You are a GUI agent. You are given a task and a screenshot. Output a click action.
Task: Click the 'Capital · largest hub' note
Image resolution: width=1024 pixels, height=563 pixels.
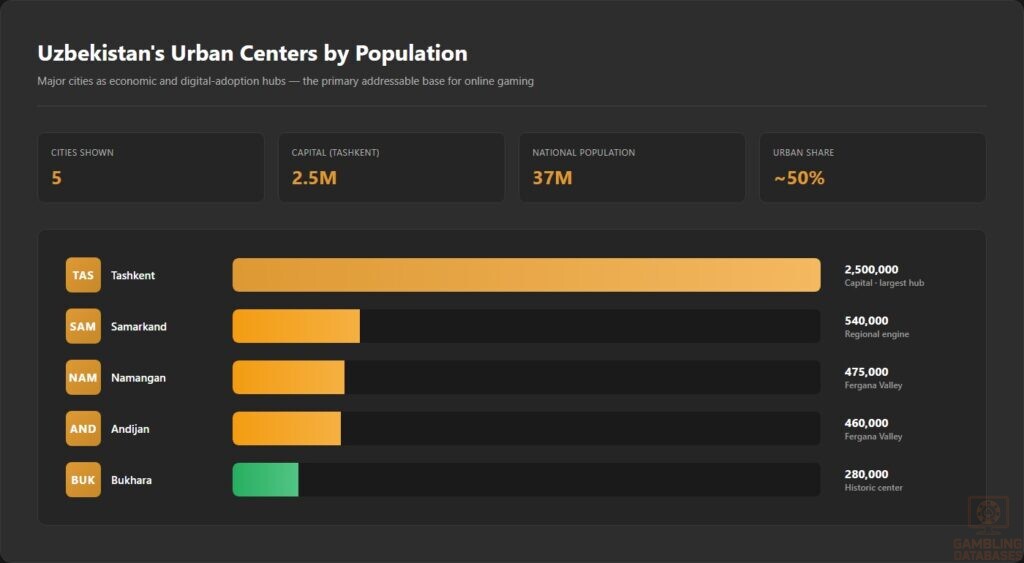coord(884,283)
